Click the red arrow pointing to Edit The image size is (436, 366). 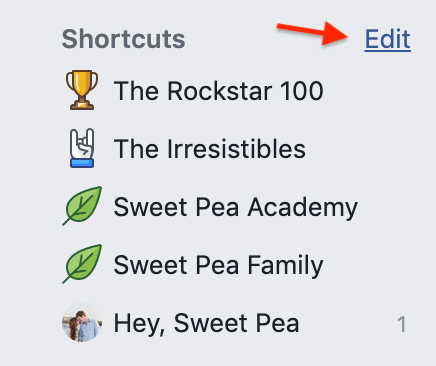point(312,33)
